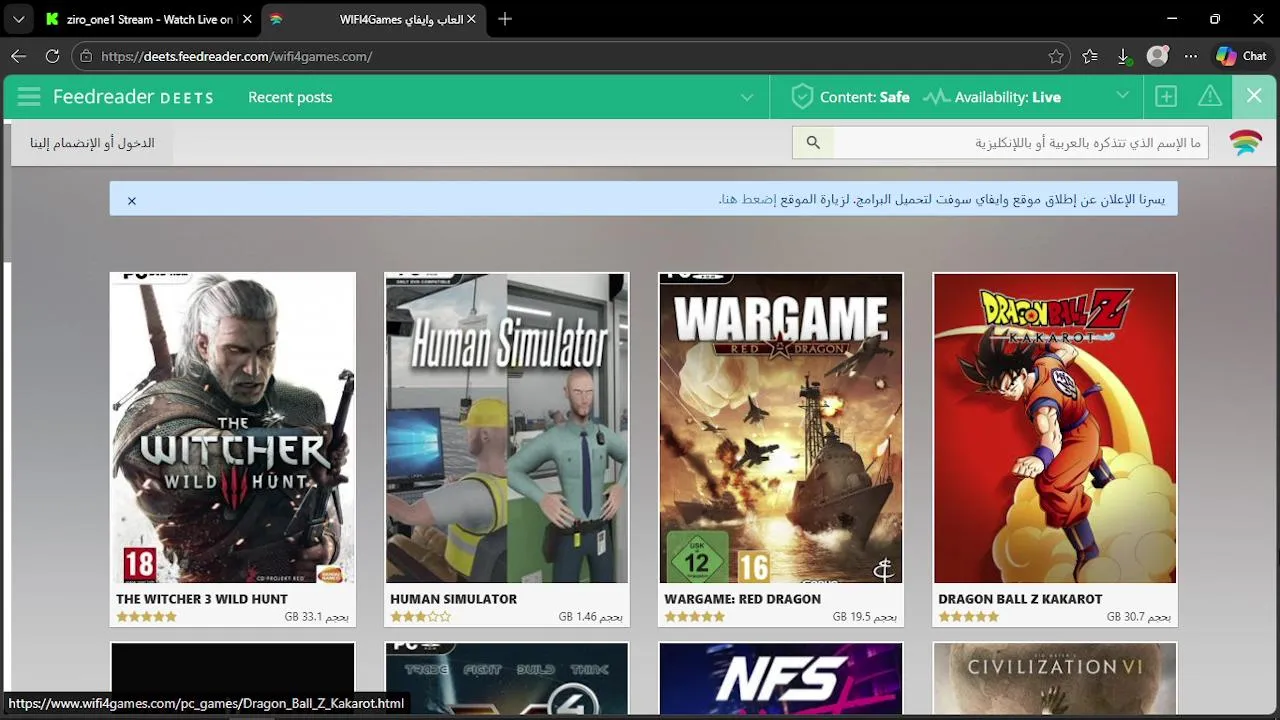The height and width of the screenshot is (720, 1280).
Task: Click the 33.1 GB size text
Action: point(316,617)
